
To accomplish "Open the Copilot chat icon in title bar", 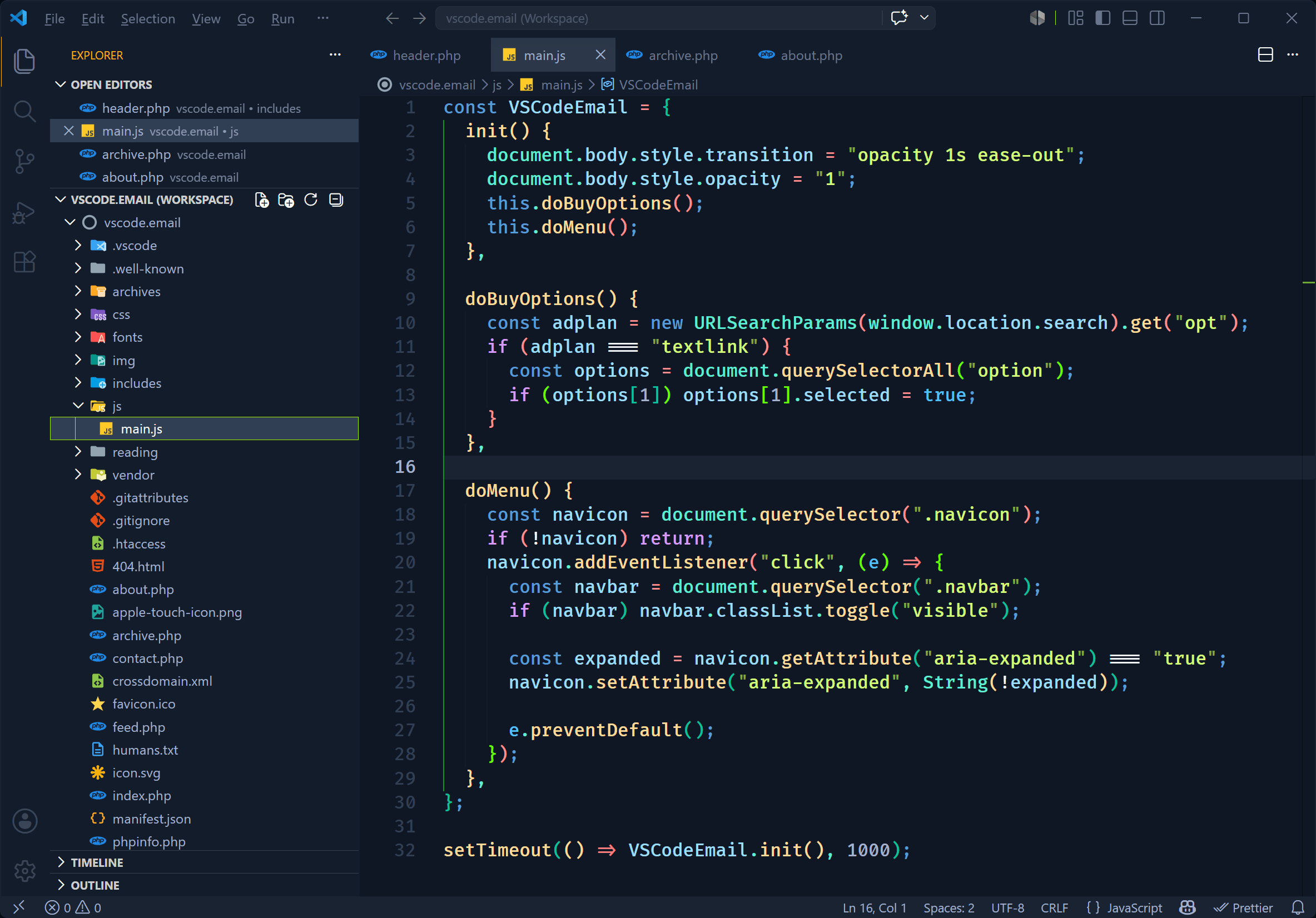I will coord(900,18).
